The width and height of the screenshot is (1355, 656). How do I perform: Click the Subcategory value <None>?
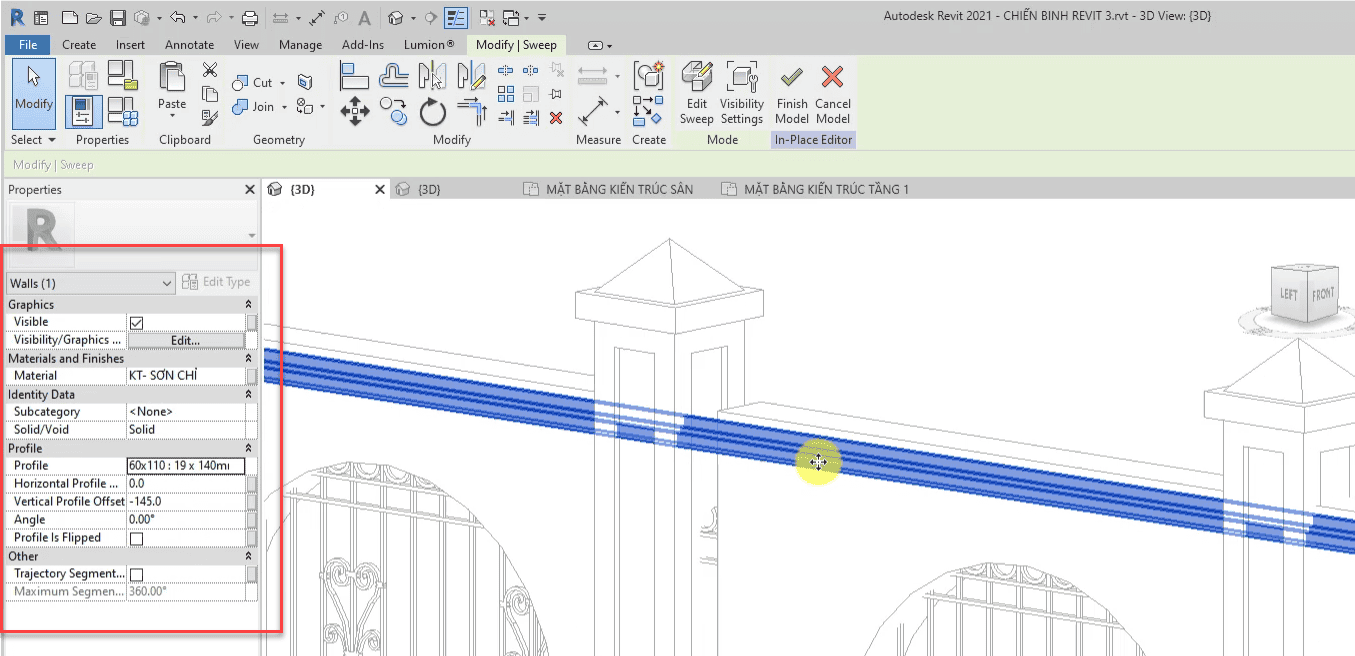click(x=186, y=412)
